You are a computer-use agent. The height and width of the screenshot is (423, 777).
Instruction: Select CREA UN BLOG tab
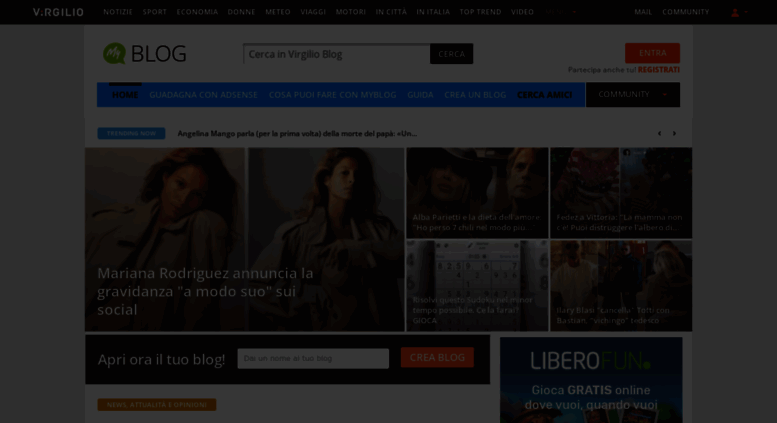coord(475,95)
